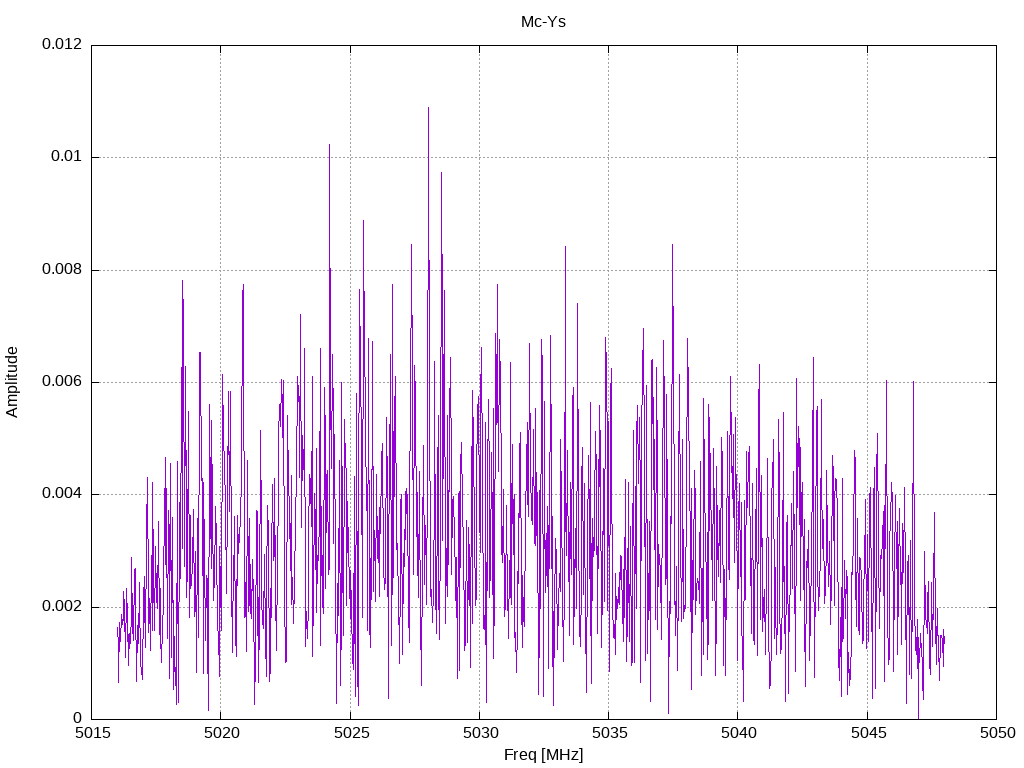The image size is (1024, 768).
Task: Click the 5020 x-axis tick label
Action: click(221, 733)
